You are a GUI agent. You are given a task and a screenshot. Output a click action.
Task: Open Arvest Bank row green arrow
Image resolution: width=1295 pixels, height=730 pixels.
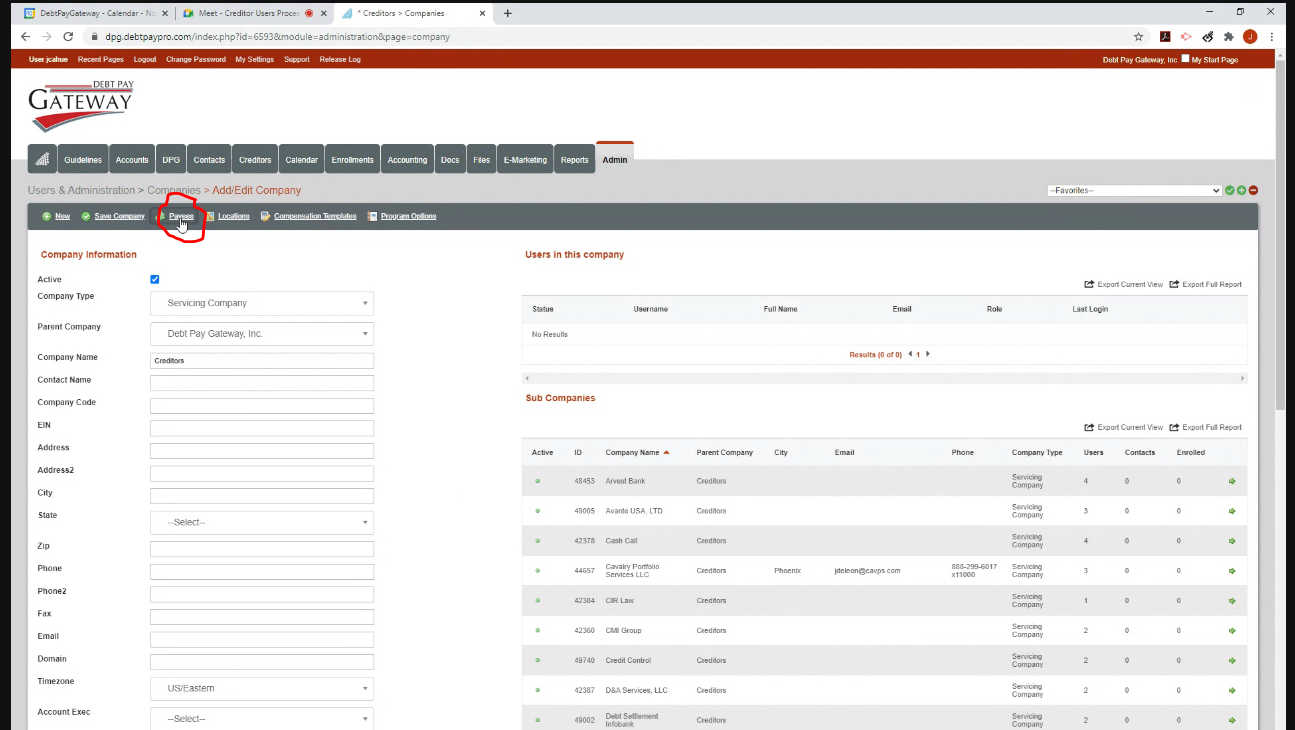(x=1232, y=481)
